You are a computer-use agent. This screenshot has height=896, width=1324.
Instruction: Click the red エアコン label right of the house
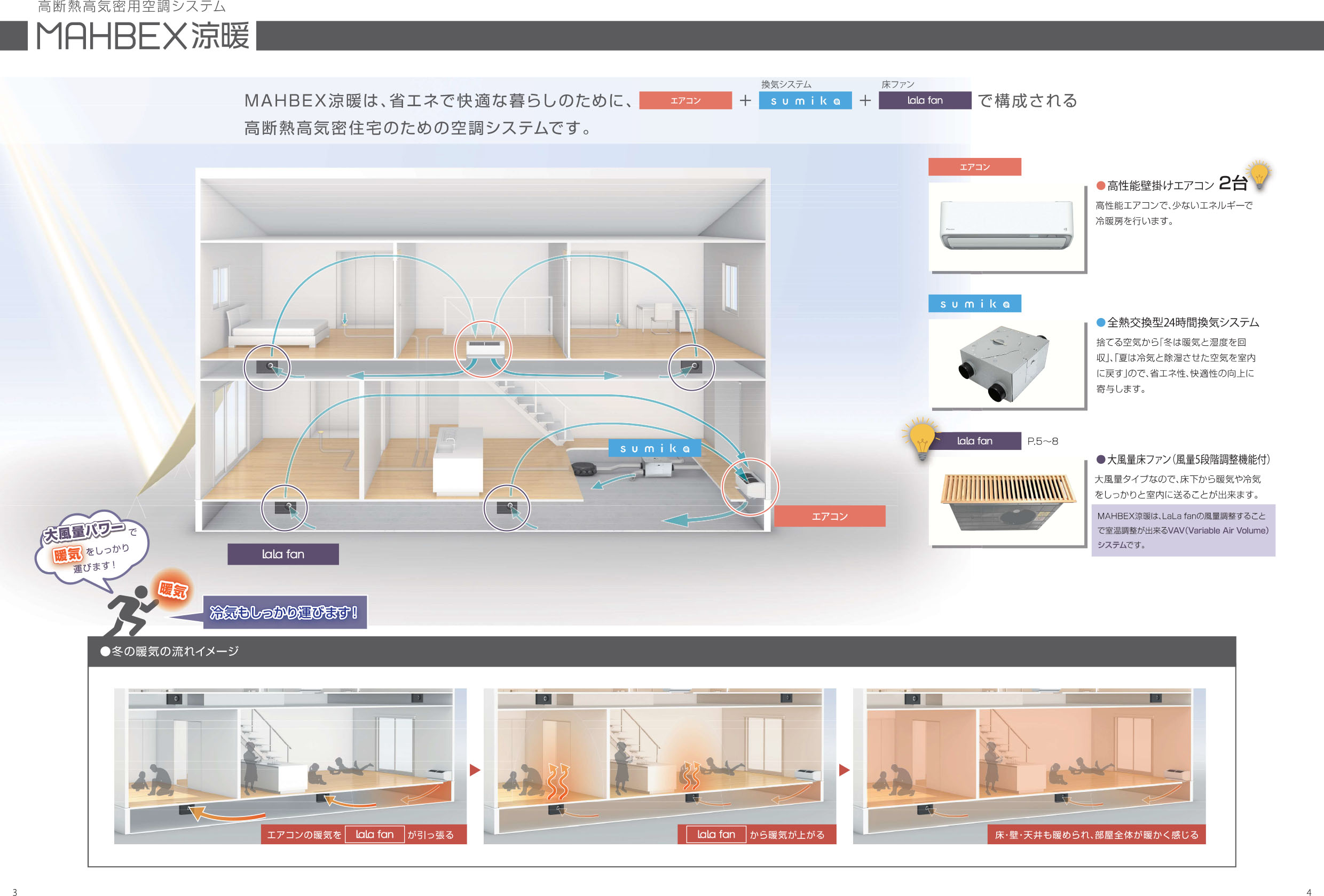[830, 516]
